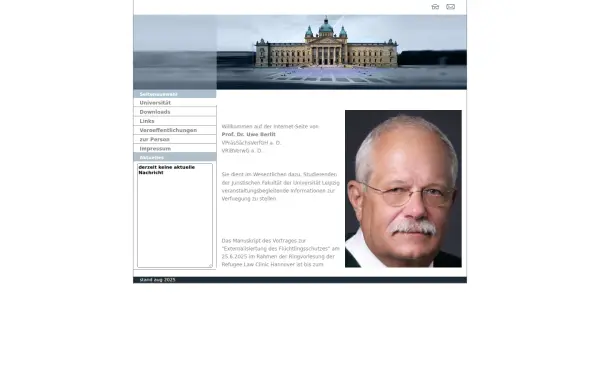Viewport: 600px width, 375px height.
Task: Click the printer icon at top
Action: tap(435, 7)
